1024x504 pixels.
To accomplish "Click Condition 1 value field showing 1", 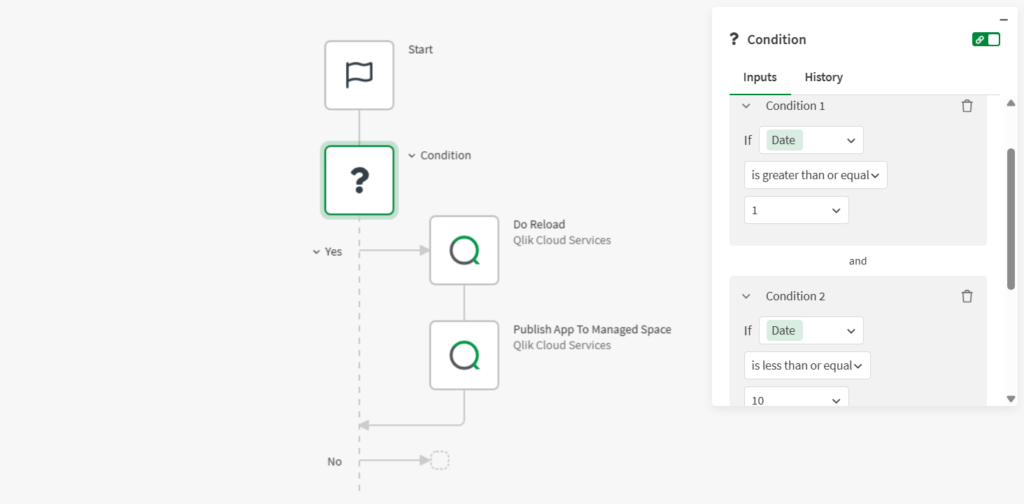I will [x=796, y=211].
